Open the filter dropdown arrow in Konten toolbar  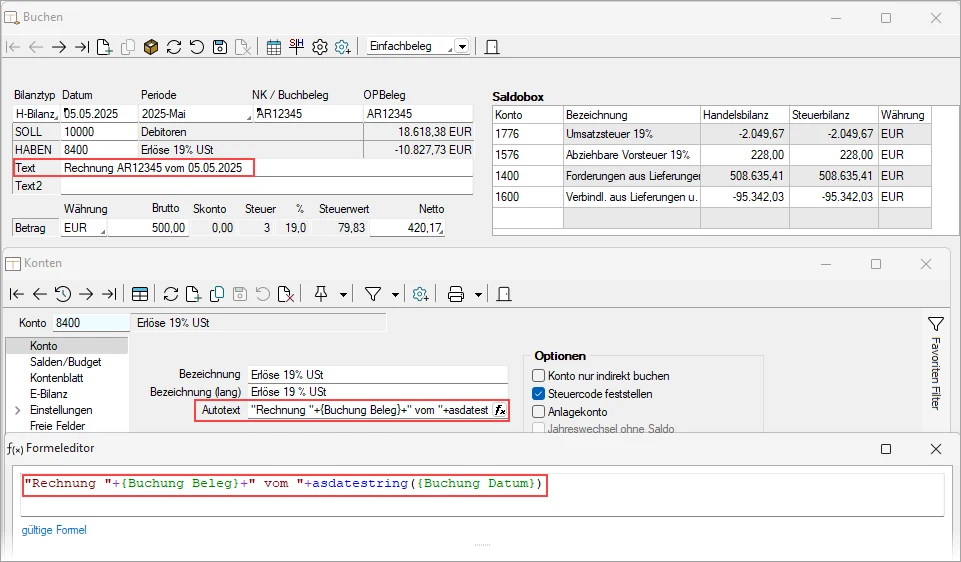(x=396, y=294)
